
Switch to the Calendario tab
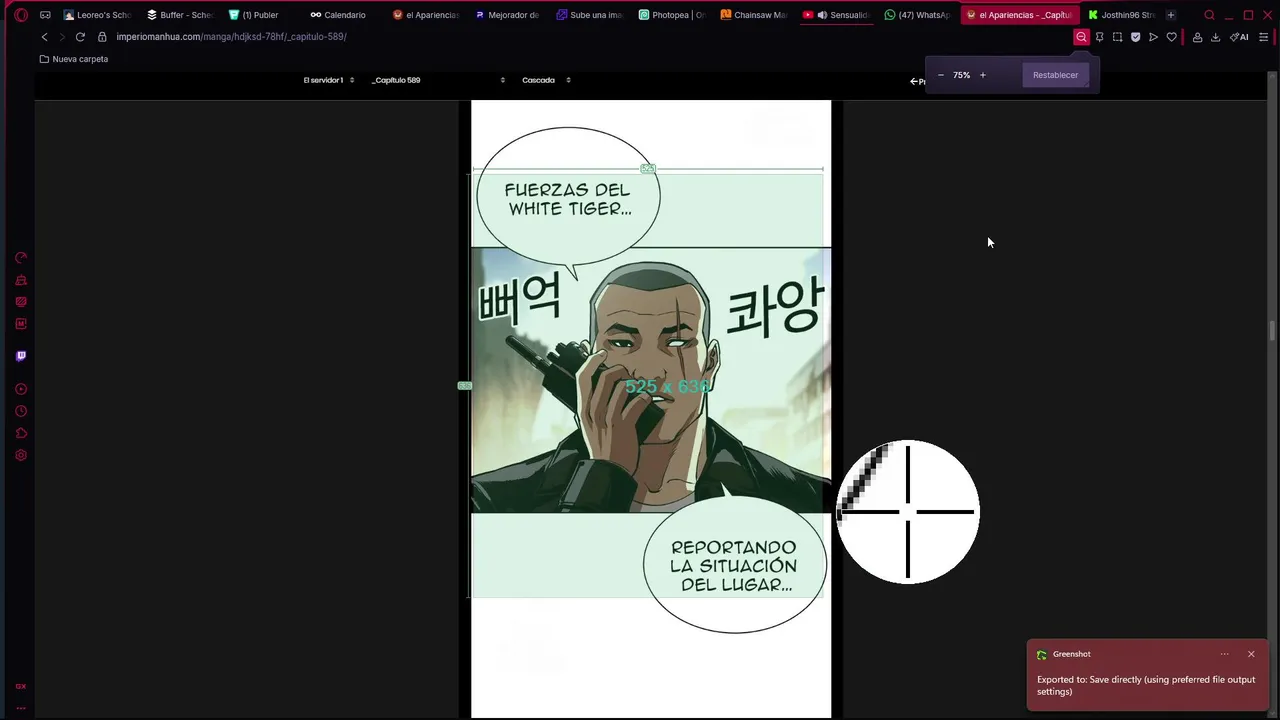click(x=343, y=15)
